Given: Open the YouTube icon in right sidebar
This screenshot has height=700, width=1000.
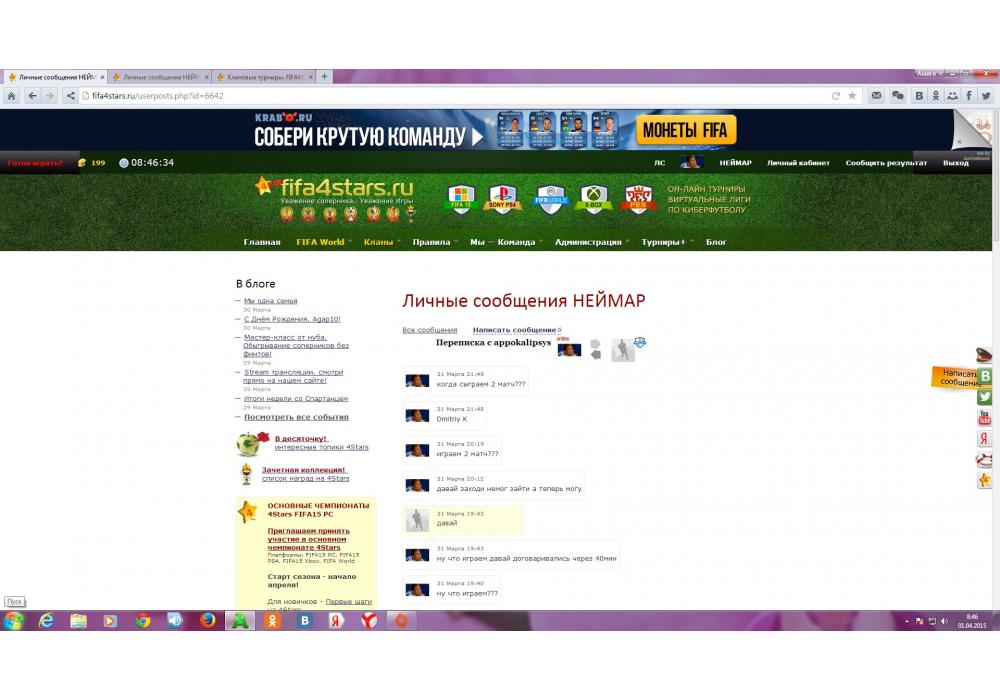Looking at the screenshot, I should 985,418.
